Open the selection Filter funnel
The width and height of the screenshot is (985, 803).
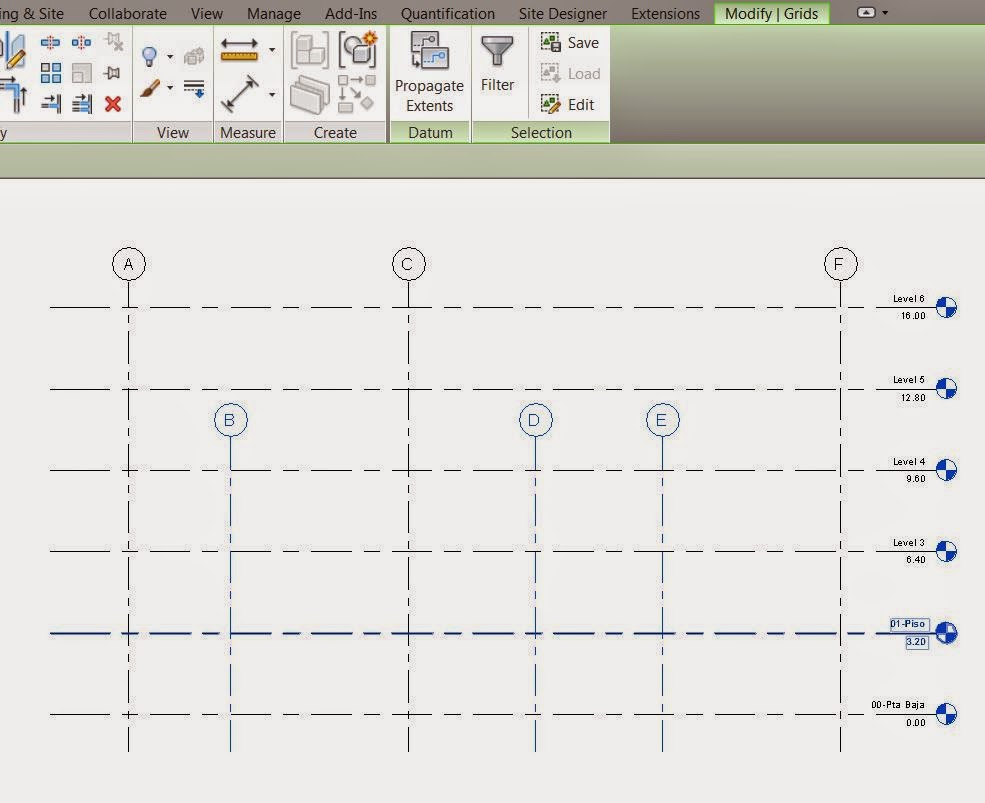click(x=497, y=63)
